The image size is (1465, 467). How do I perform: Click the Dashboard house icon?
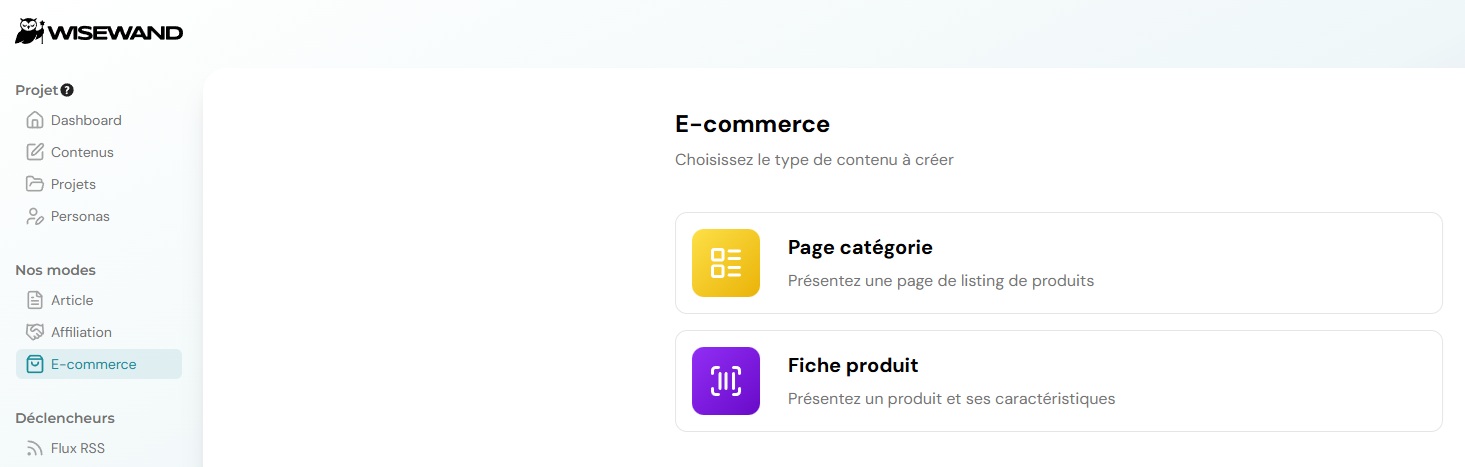(35, 120)
